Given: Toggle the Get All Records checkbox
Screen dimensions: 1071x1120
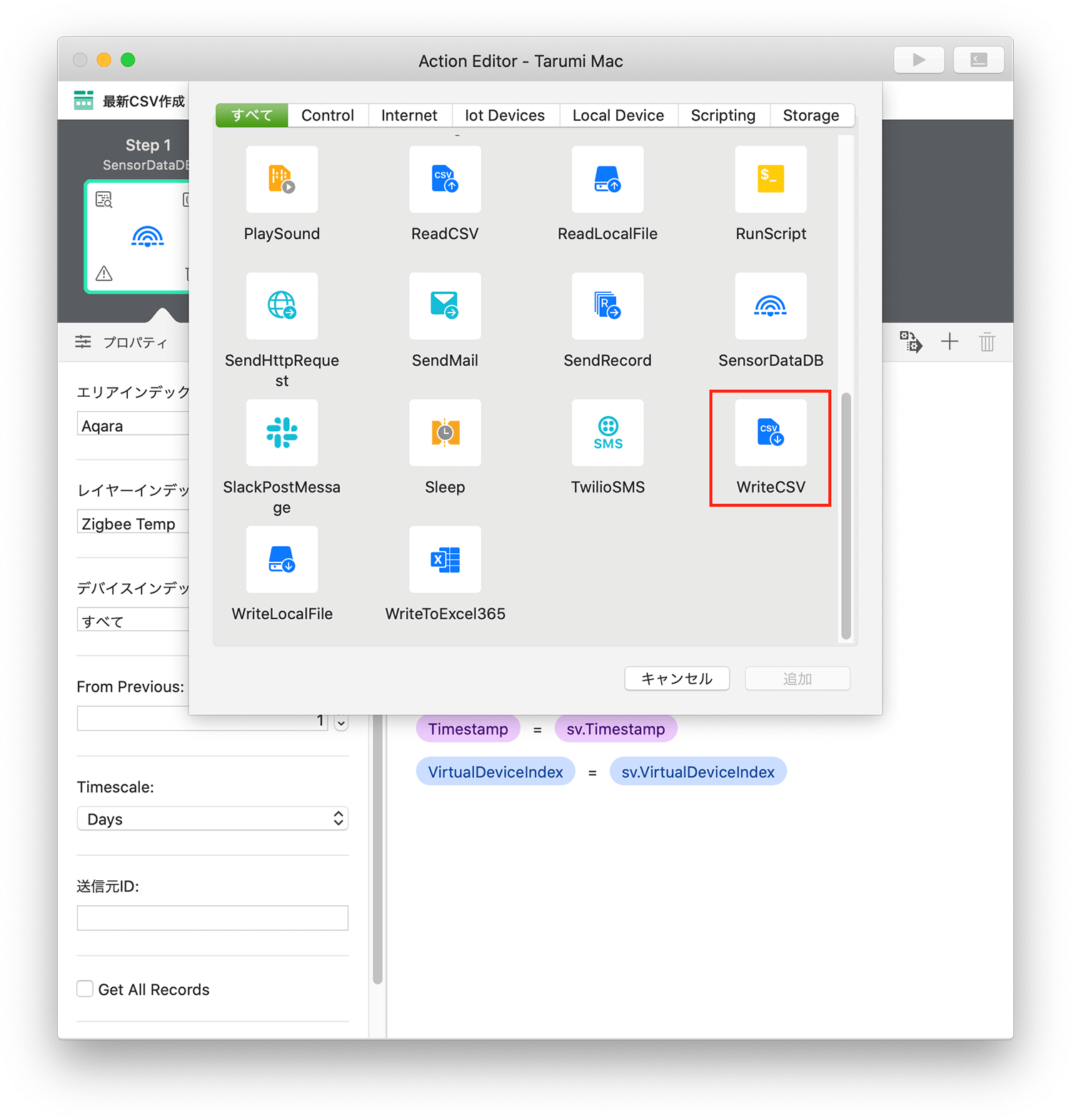Looking at the screenshot, I should tap(85, 989).
